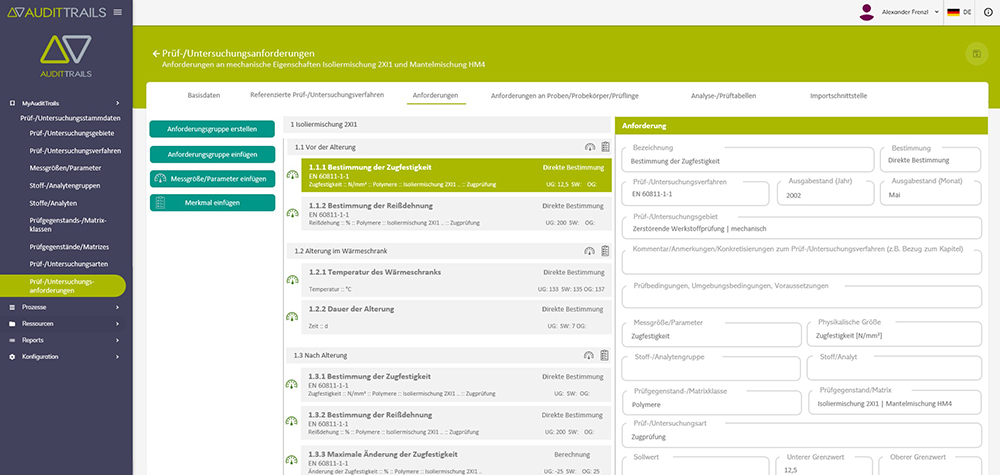Click the German flag language selector
The image size is (1000, 475).
954,12
